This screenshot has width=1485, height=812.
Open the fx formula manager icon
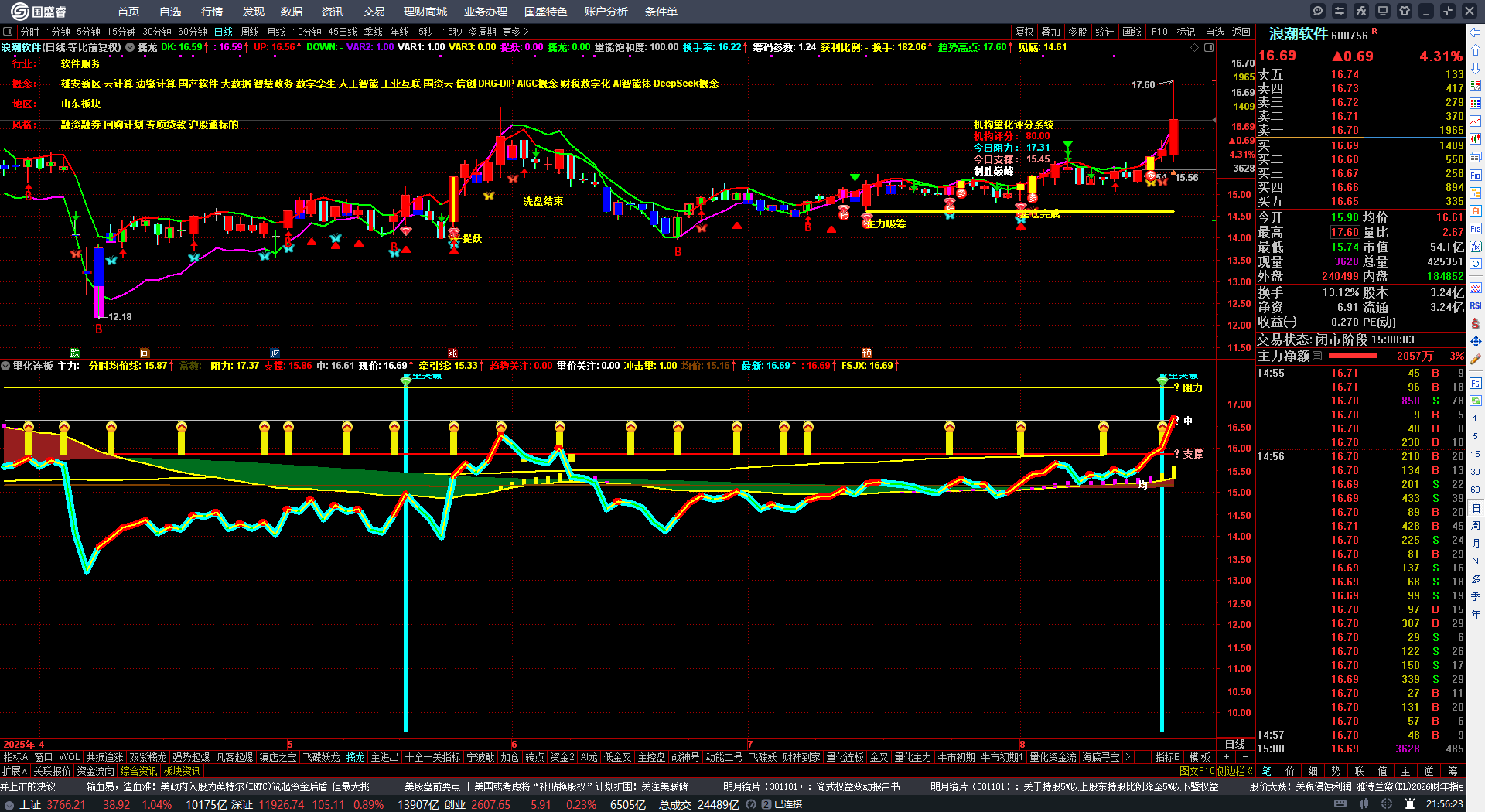point(1361,11)
